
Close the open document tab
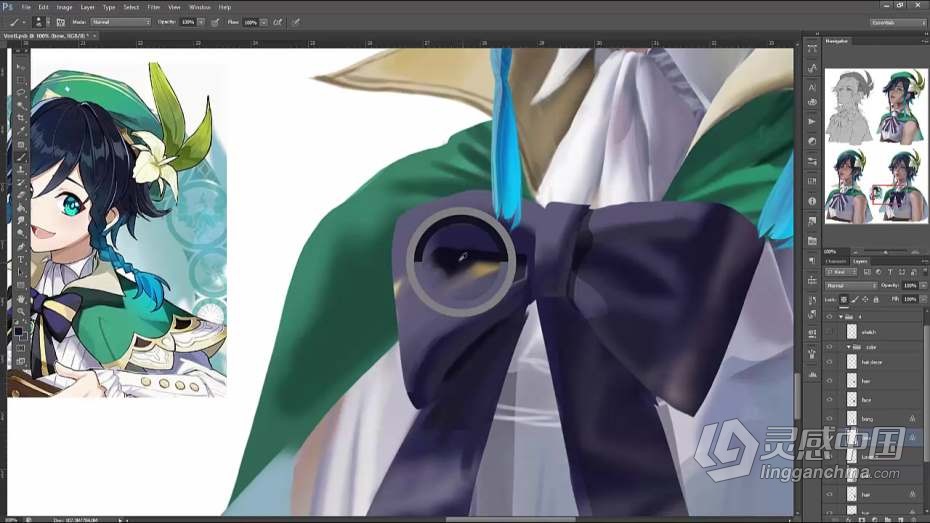click(94, 36)
